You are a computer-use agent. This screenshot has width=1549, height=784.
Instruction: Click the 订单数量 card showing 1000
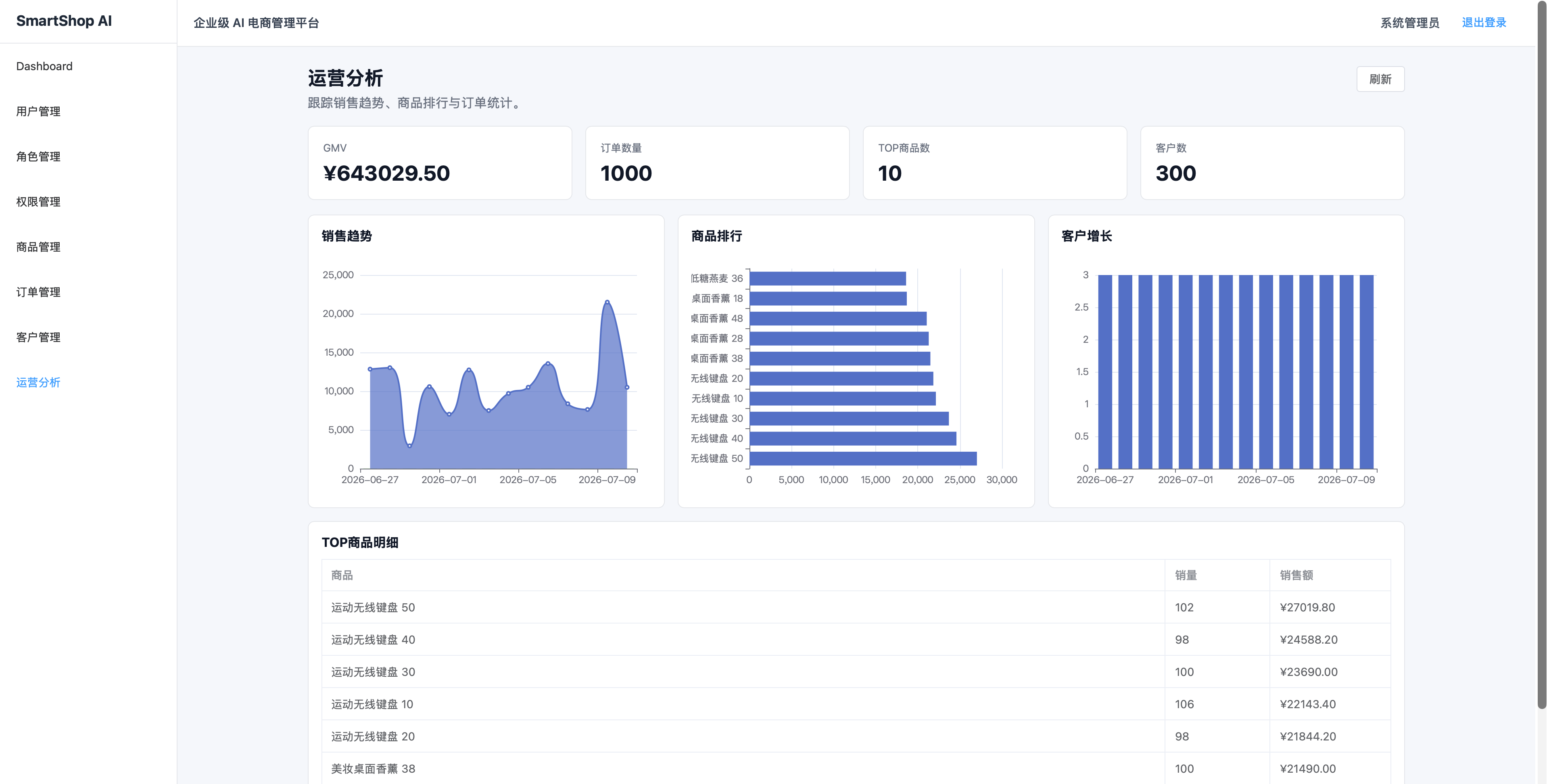(717, 163)
